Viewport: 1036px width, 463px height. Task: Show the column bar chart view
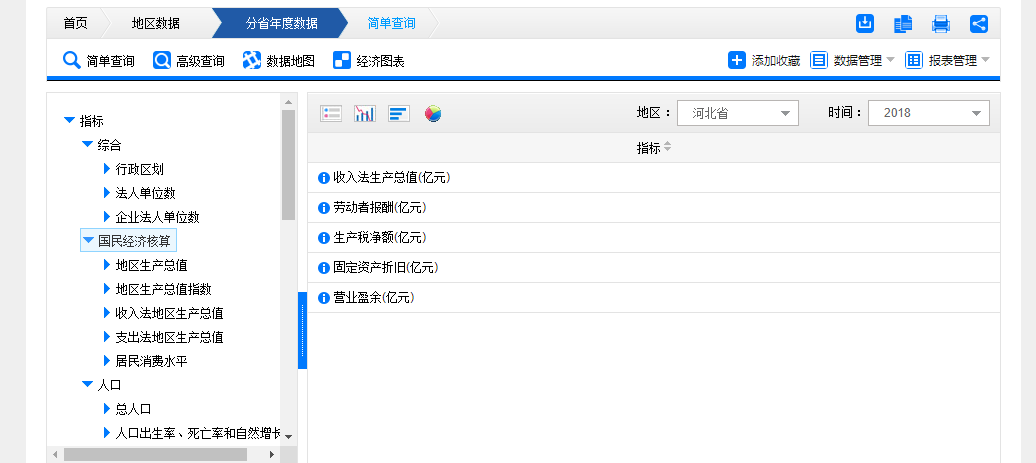(365, 114)
